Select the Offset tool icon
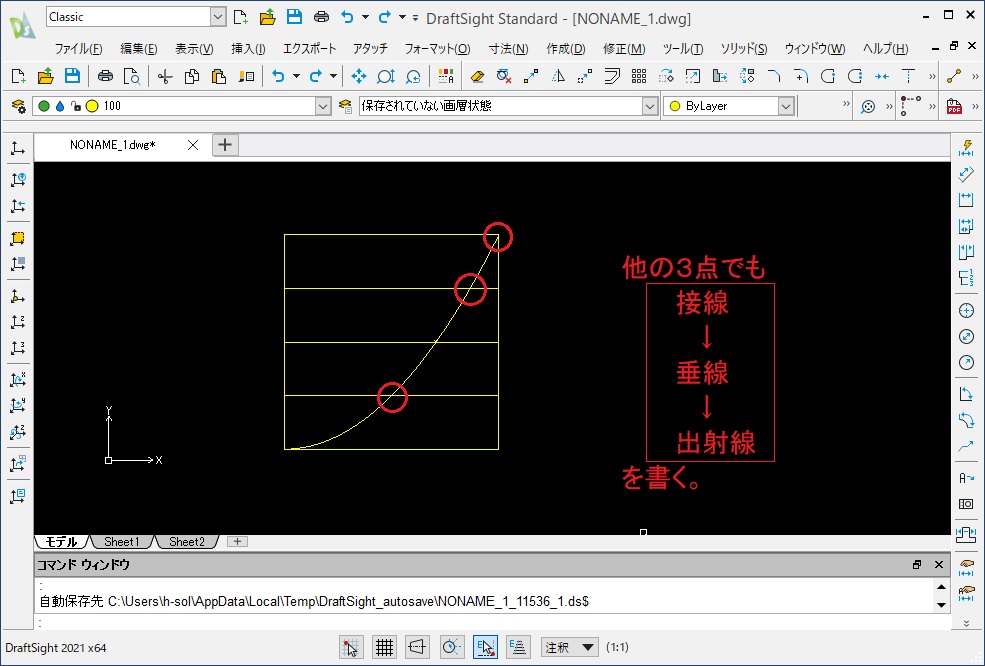 coord(612,77)
